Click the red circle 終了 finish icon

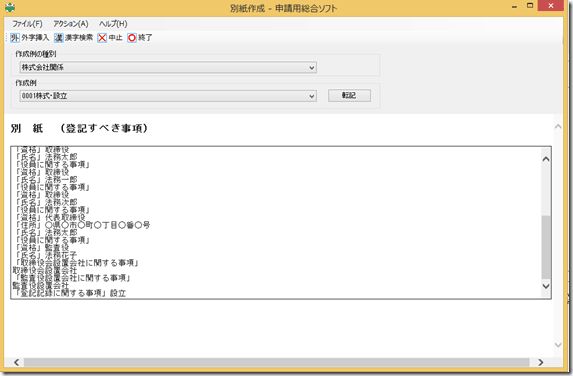[x=132, y=38]
